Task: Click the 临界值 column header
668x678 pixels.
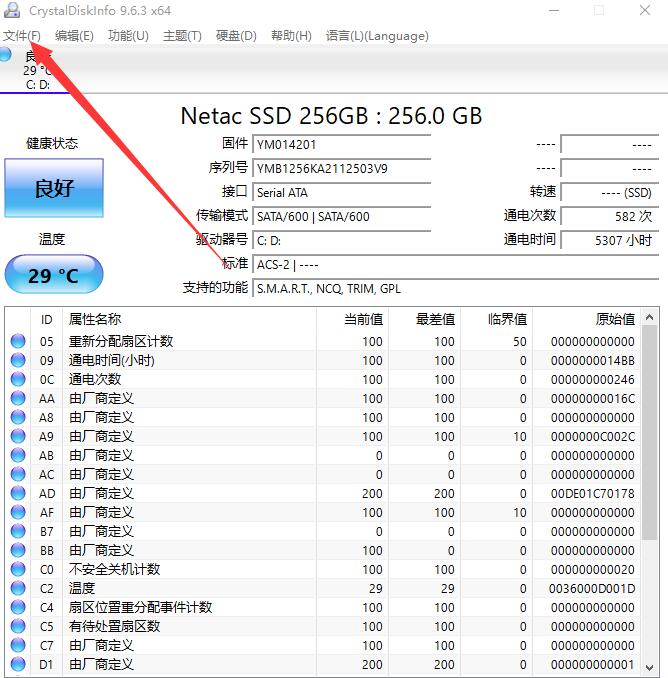Action: click(496, 319)
